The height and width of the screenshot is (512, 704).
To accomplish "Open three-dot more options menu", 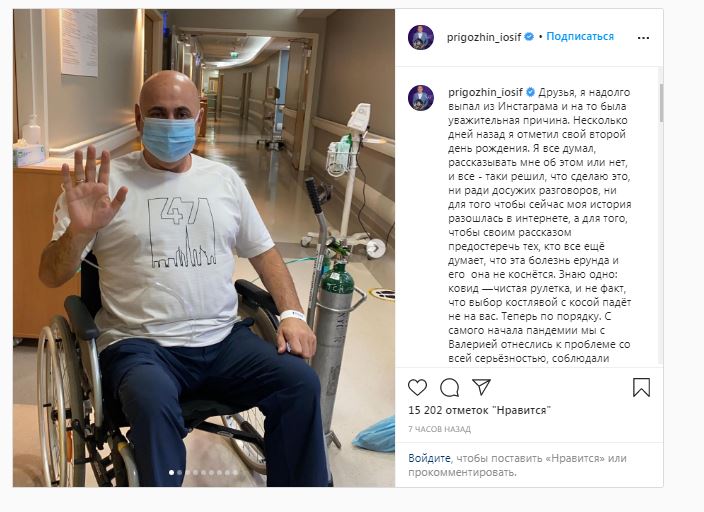I will (643, 38).
